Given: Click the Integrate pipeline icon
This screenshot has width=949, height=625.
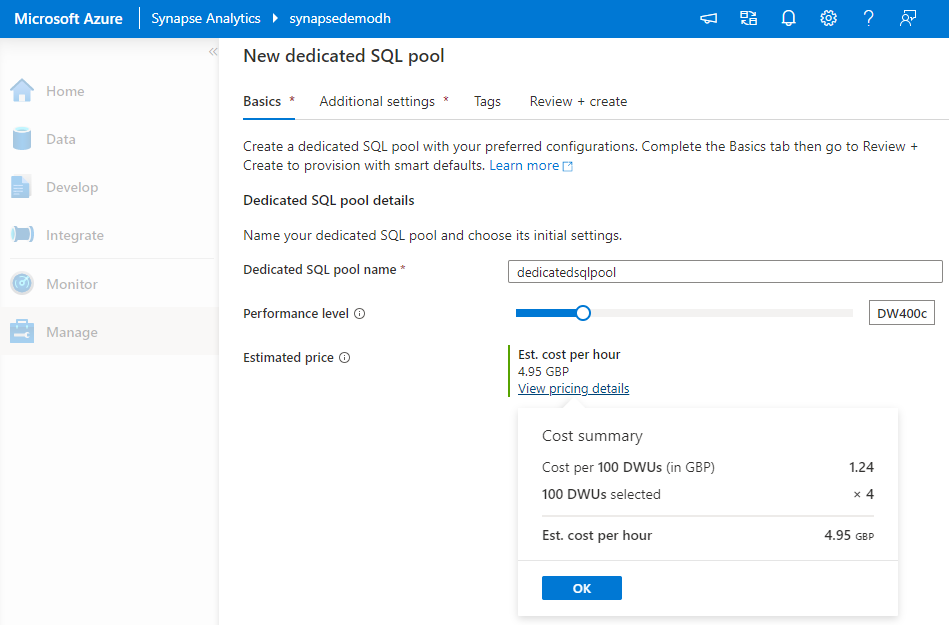Looking at the screenshot, I should [x=22, y=234].
